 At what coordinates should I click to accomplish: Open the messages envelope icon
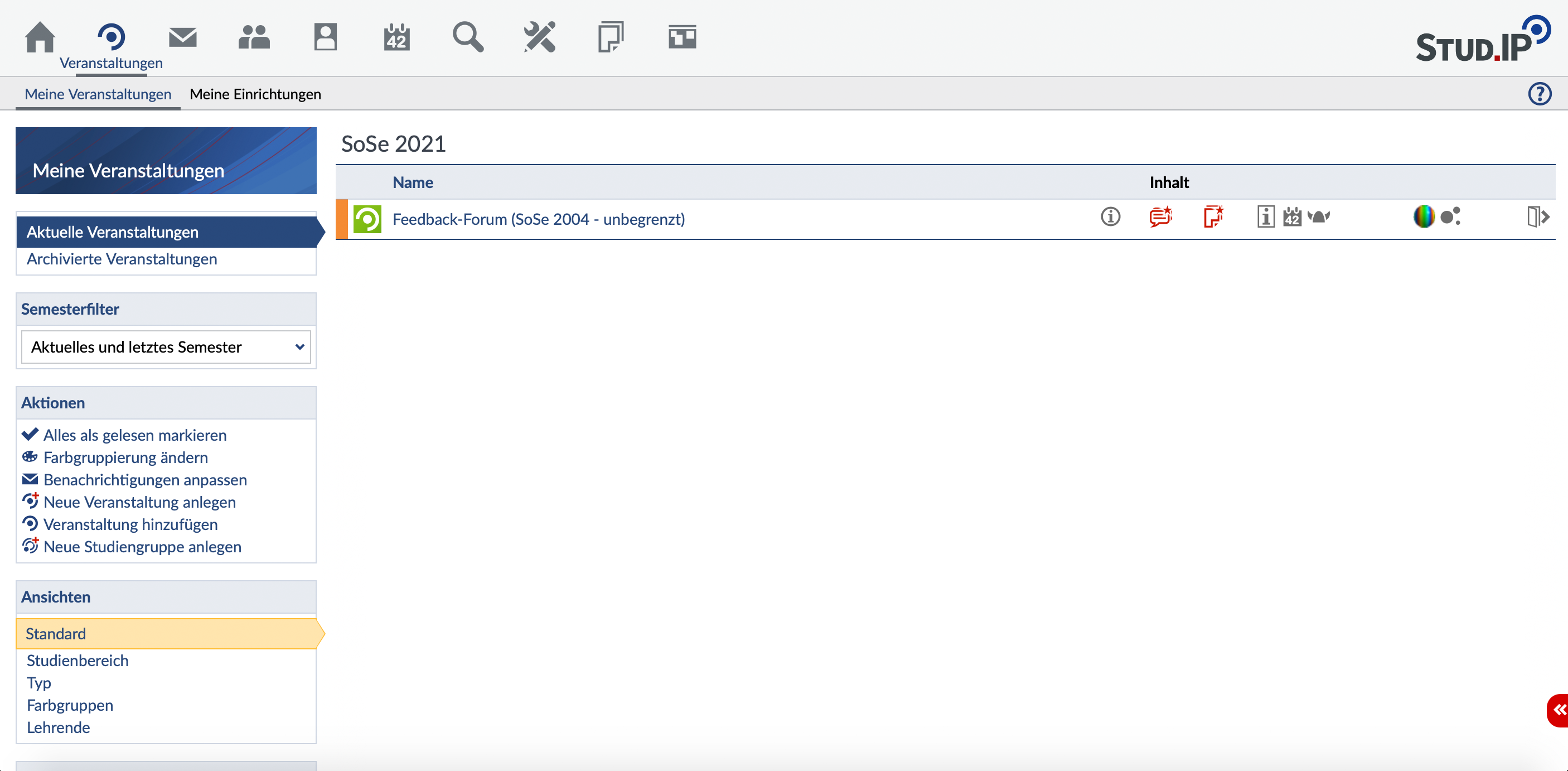click(x=182, y=38)
